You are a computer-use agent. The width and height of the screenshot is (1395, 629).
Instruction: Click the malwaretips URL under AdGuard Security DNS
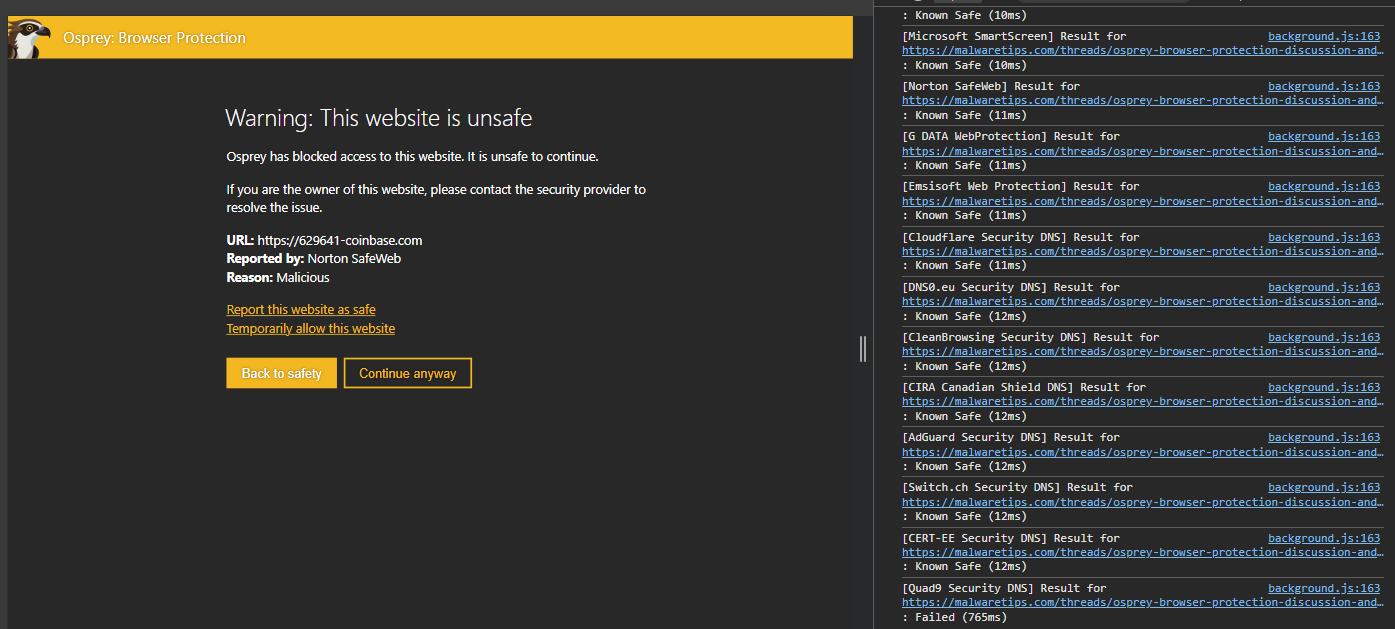[x=1140, y=451]
